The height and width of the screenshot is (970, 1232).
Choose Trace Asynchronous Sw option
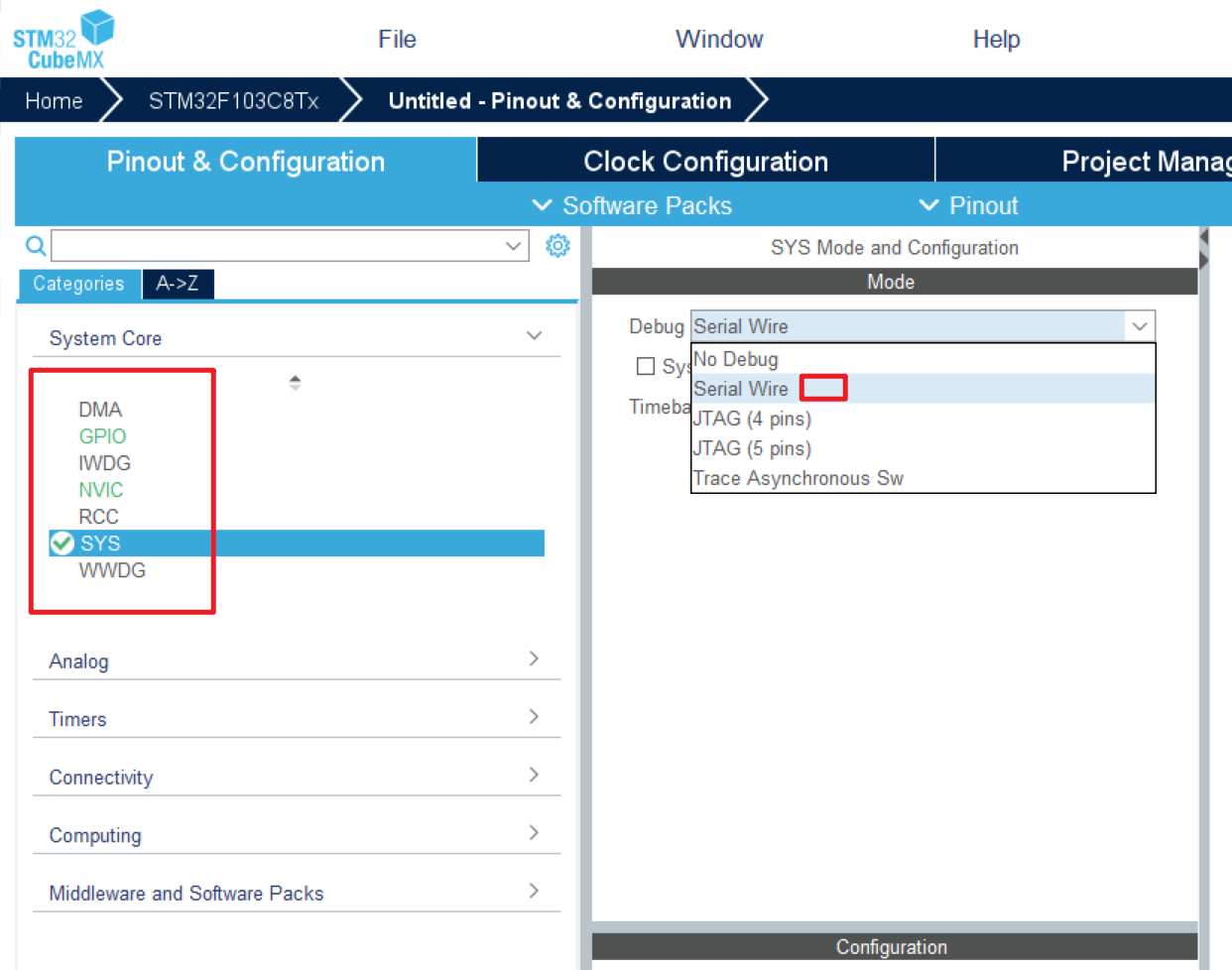click(x=923, y=478)
